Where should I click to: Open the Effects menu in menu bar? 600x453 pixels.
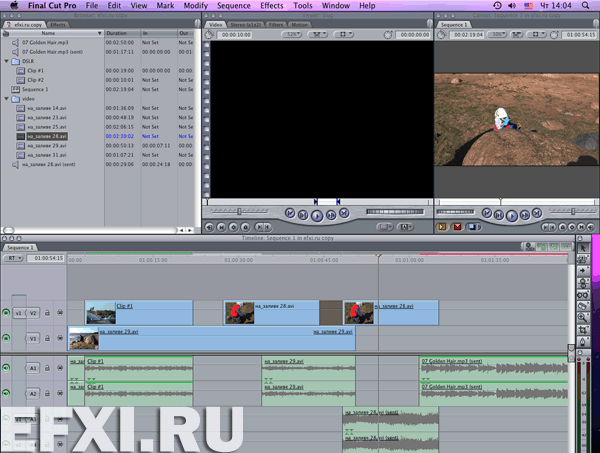[272, 6]
